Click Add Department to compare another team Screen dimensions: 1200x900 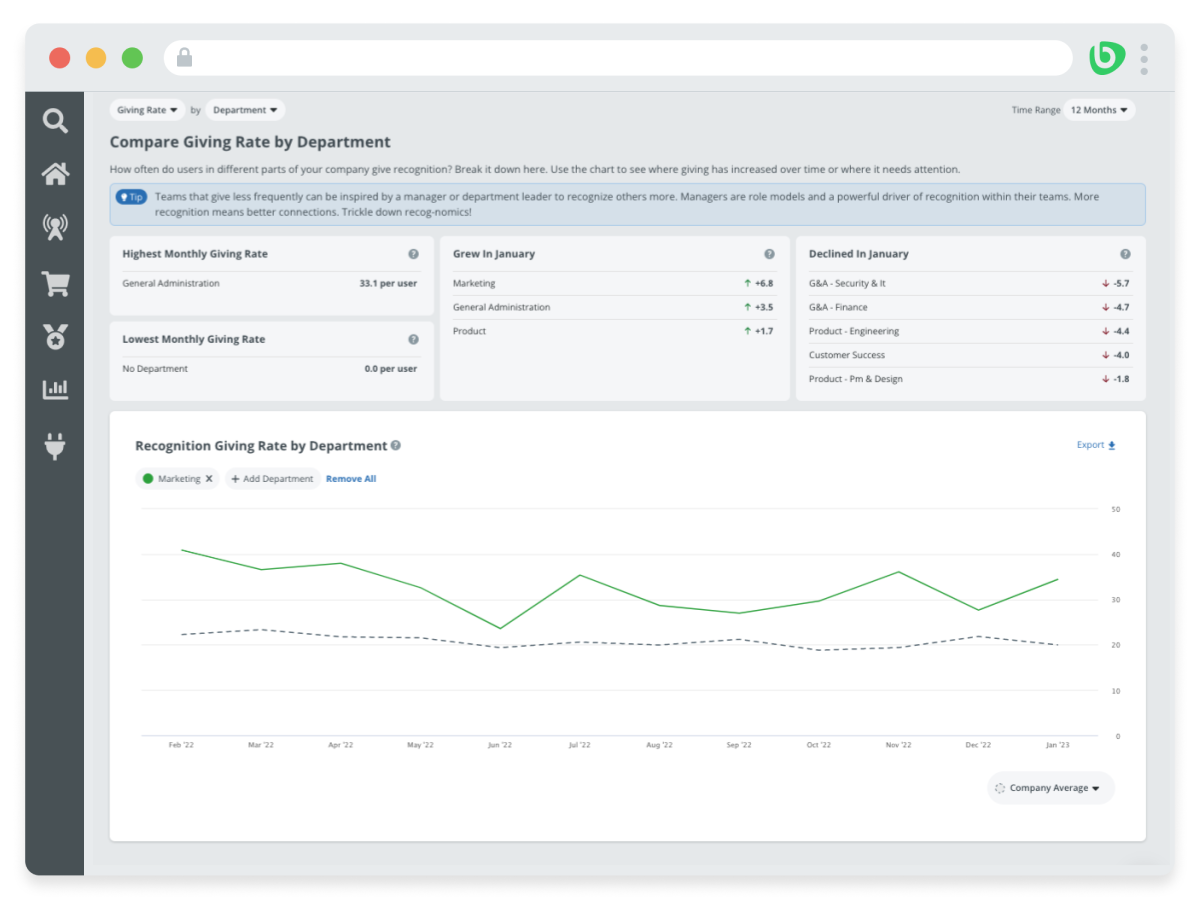click(272, 478)
